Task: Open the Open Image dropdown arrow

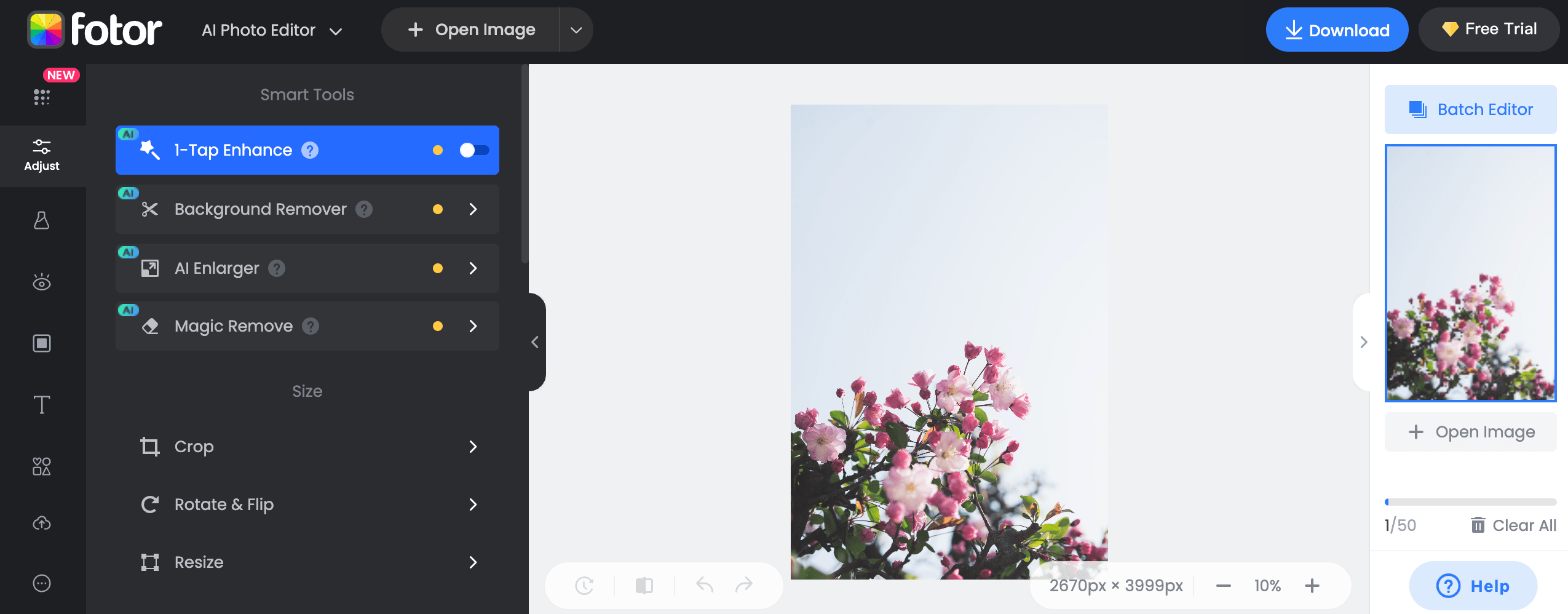Action: tap(576, 29)
